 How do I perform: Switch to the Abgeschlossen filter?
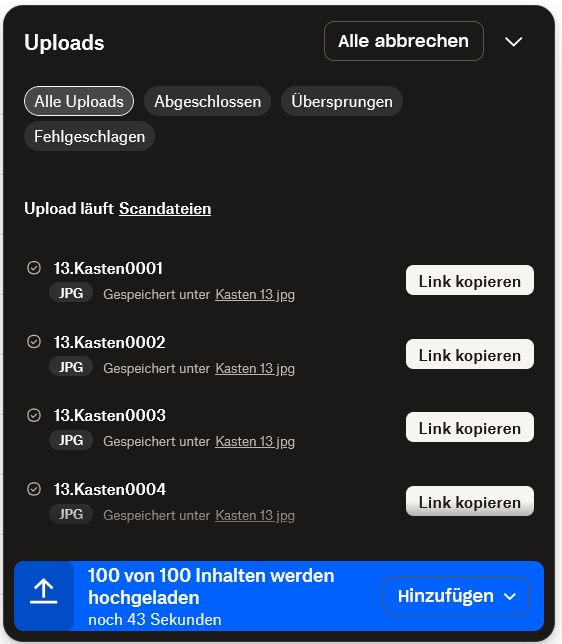pyautogui.click(x=207, y=101)
